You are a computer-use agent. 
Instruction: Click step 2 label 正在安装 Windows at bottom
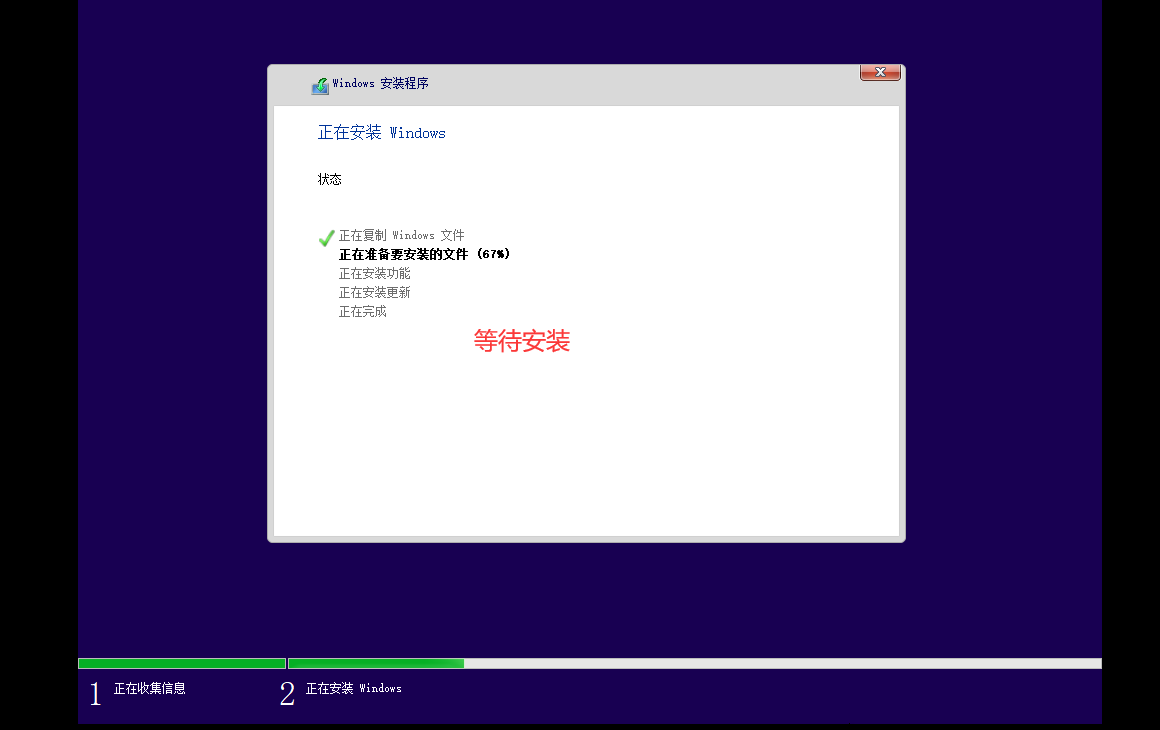354,689
